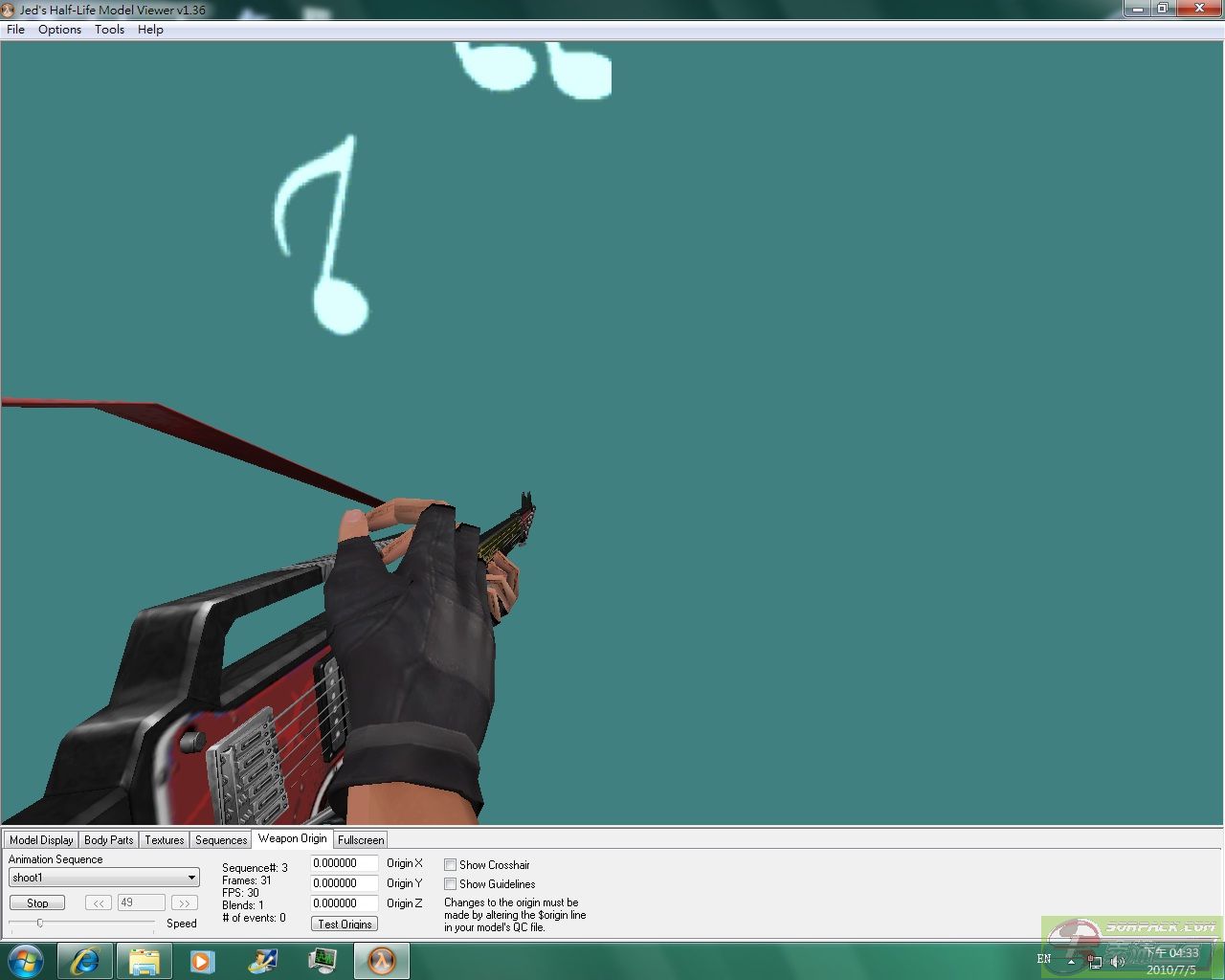Open the Tools menu
This screenshot has width=1225, height=980.
pos(109,30)
